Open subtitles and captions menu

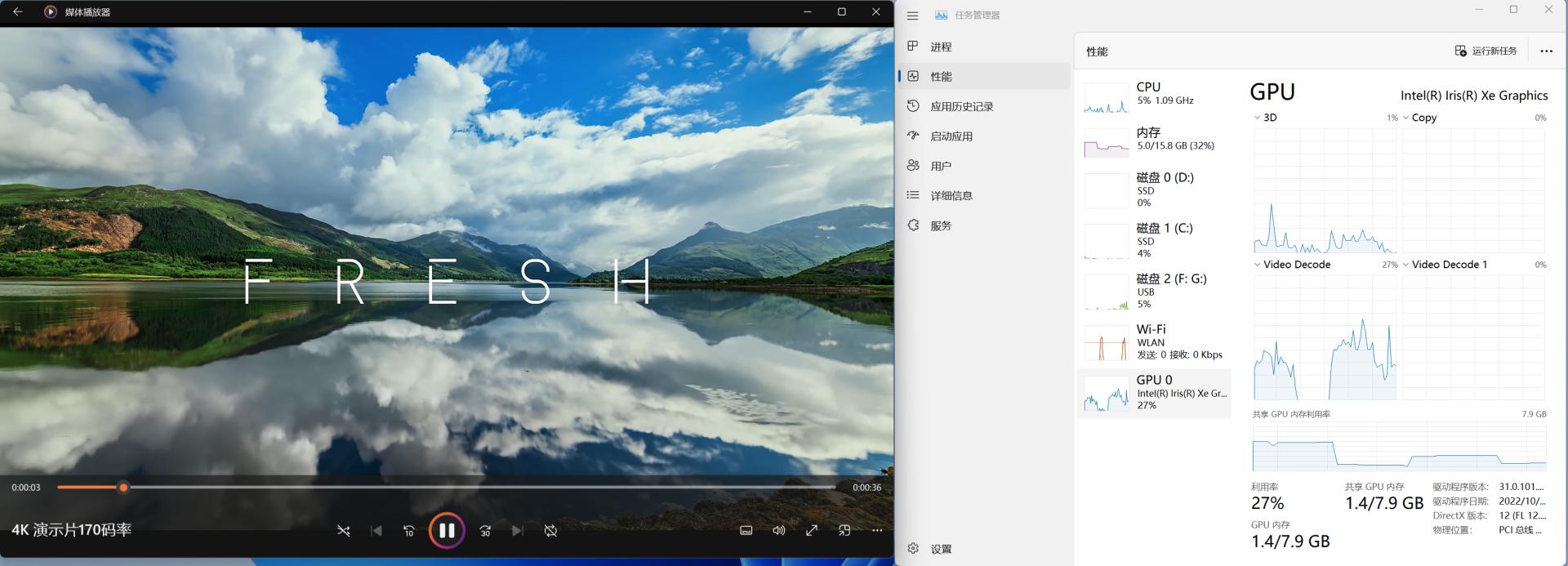[746, 531]
